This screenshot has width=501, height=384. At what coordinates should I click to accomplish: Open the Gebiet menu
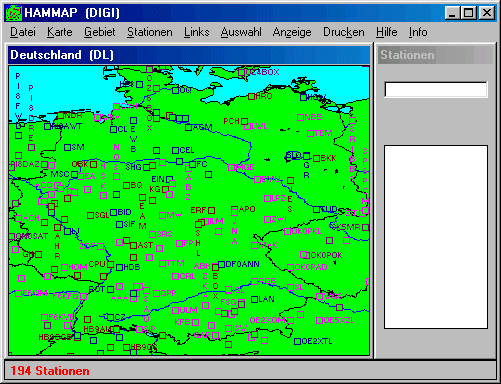tap(99, 32)
